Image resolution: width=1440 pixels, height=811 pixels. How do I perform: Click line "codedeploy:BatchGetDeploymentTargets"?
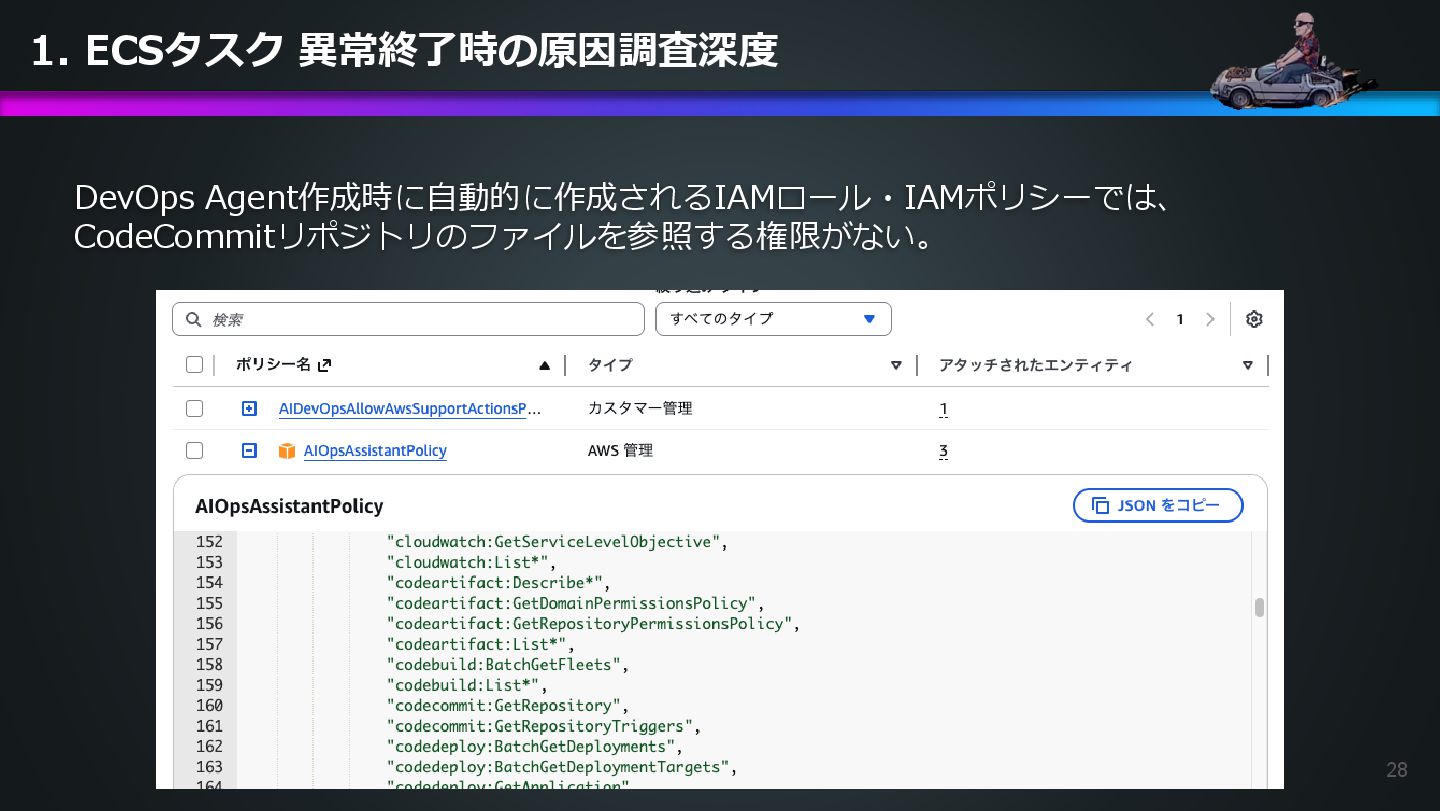[561, 767]
